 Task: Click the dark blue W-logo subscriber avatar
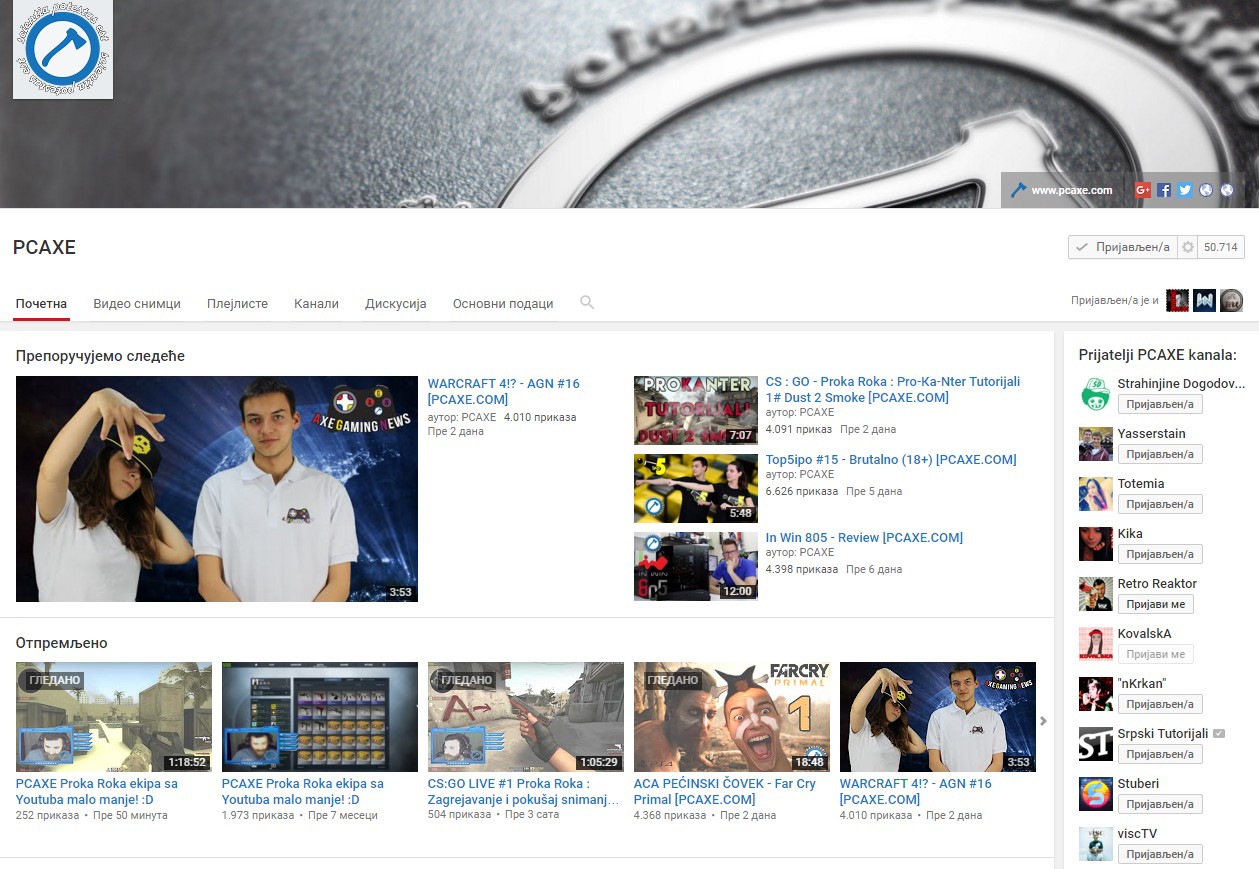(x=1204, y=300)
